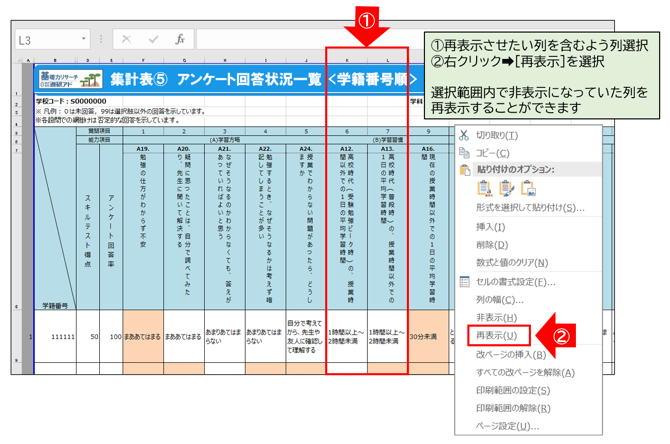Open 列の幅(C)... menu entry
The height and width of the screenshot is (444, 670).
click(500, 300)
